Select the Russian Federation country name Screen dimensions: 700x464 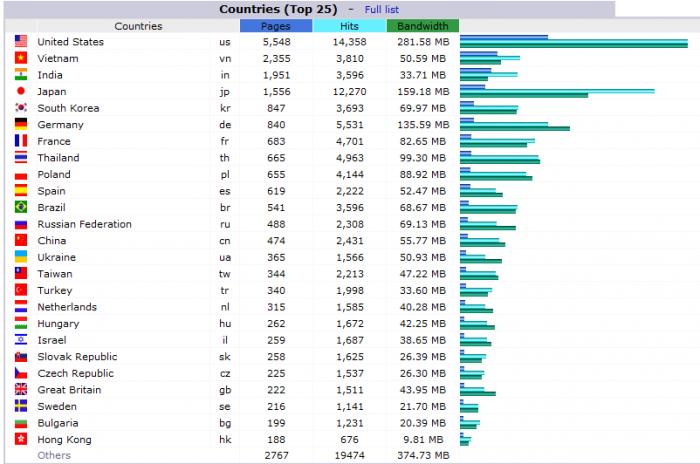pos(84,224)
